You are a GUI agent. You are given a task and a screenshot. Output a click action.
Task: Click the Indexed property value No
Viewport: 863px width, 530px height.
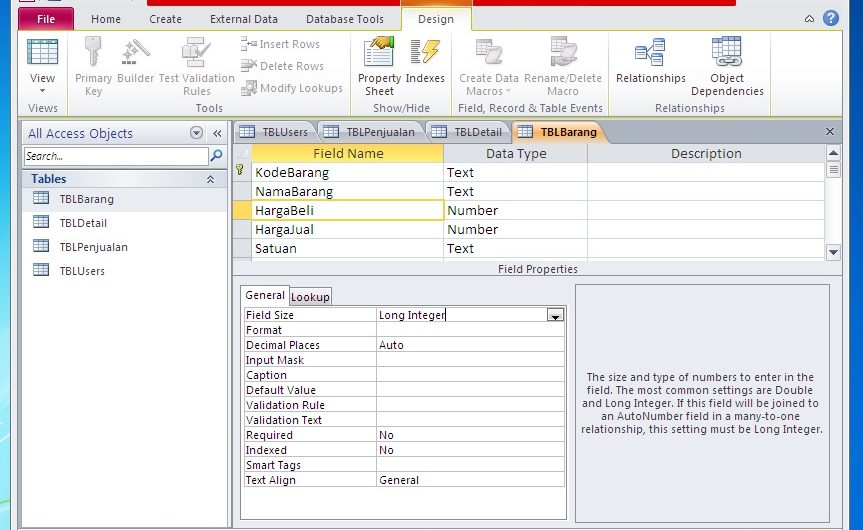point(471,450)
